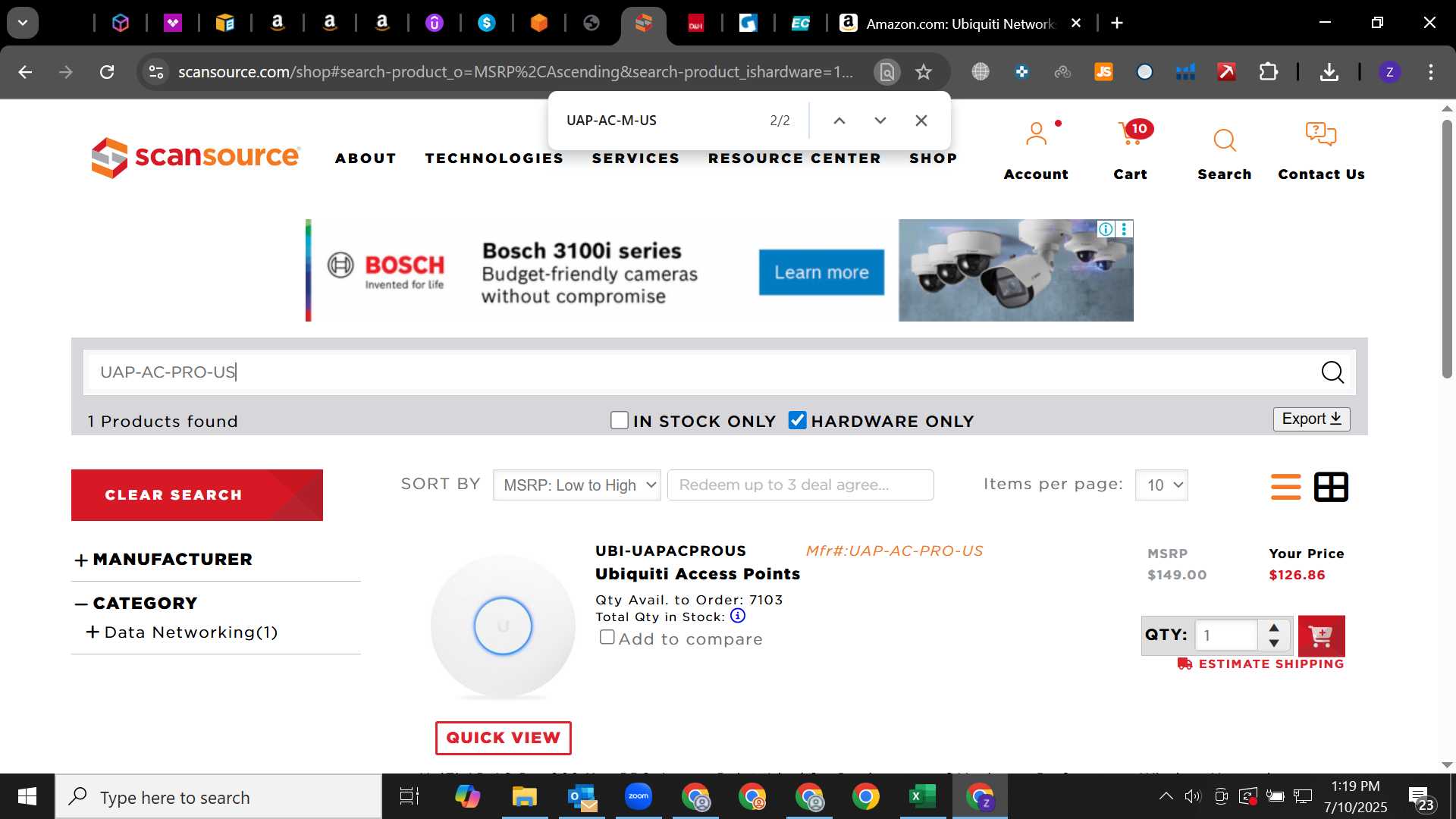This screenshot has height=819, width=1456.
Task: Click the Redeem deal agreement input
Action: click(x=800, y=485)
